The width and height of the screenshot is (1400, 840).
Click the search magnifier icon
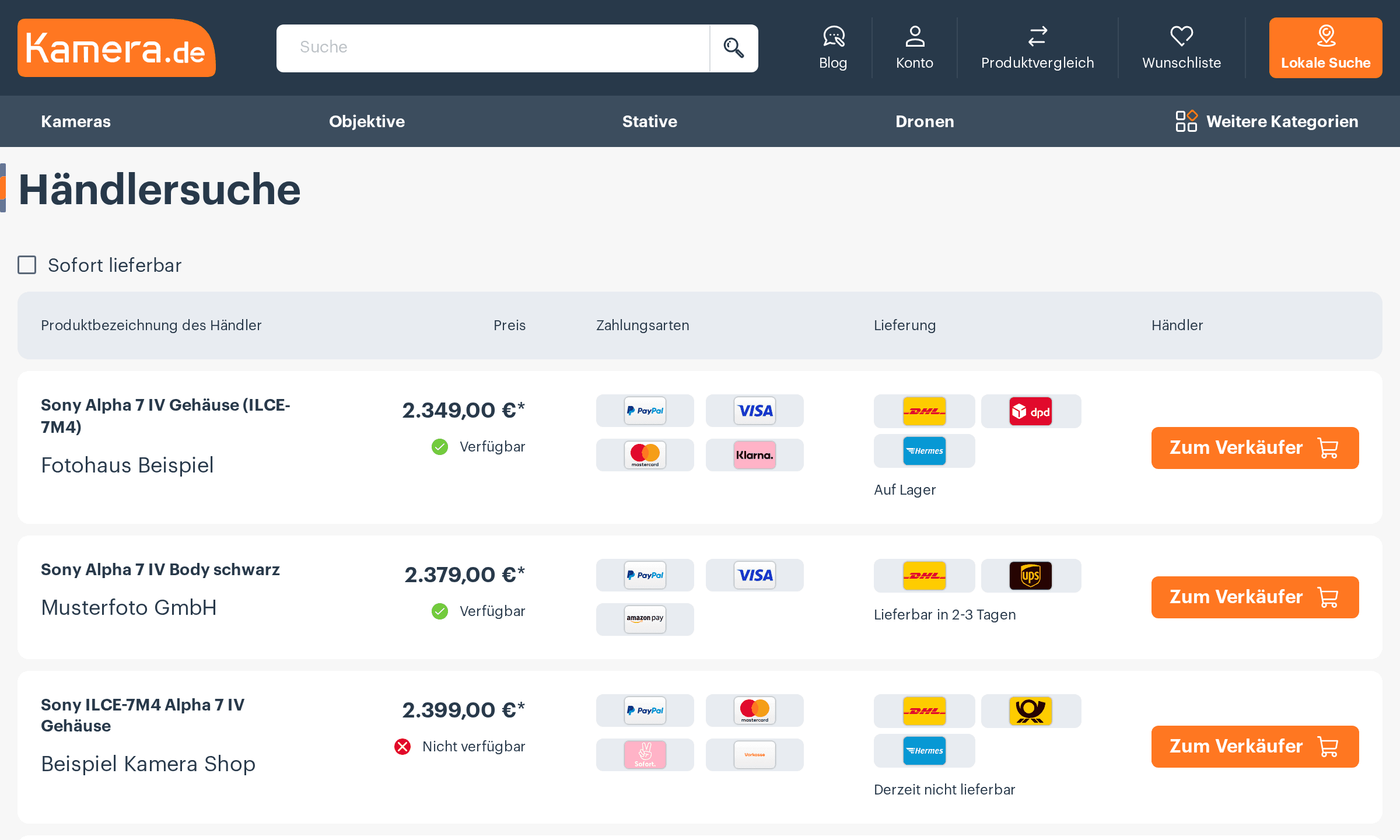(x=734, y=48)
